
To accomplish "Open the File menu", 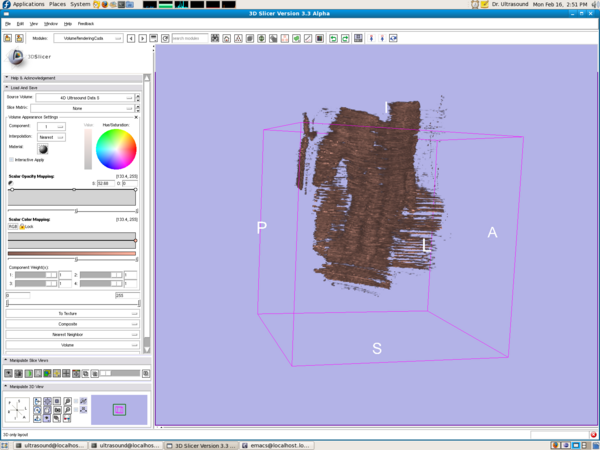I will [6, 22].
